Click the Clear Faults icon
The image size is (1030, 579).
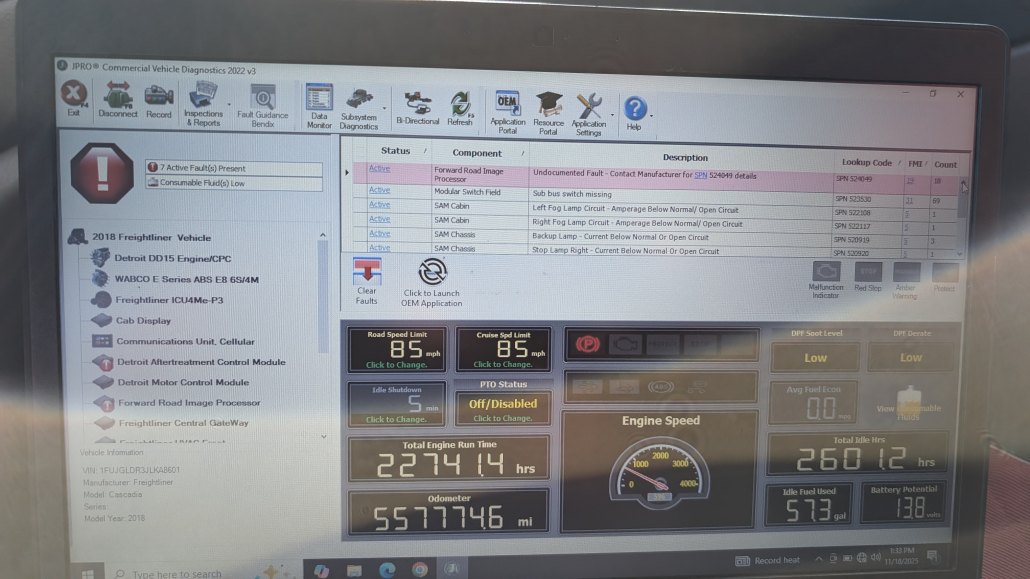point(367,280)
